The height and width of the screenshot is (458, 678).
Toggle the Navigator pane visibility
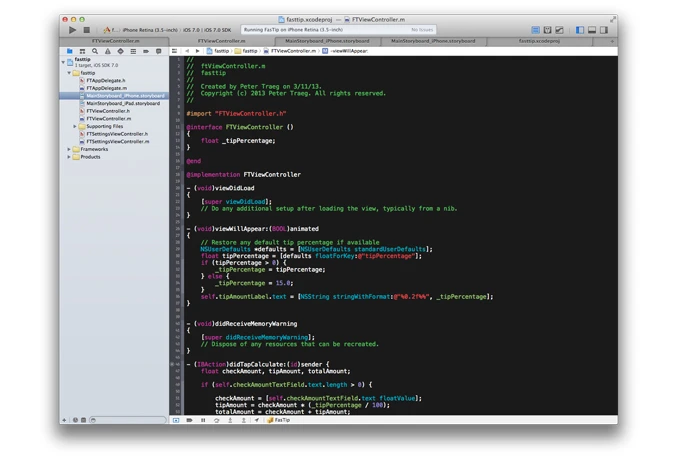click(580, 30)
